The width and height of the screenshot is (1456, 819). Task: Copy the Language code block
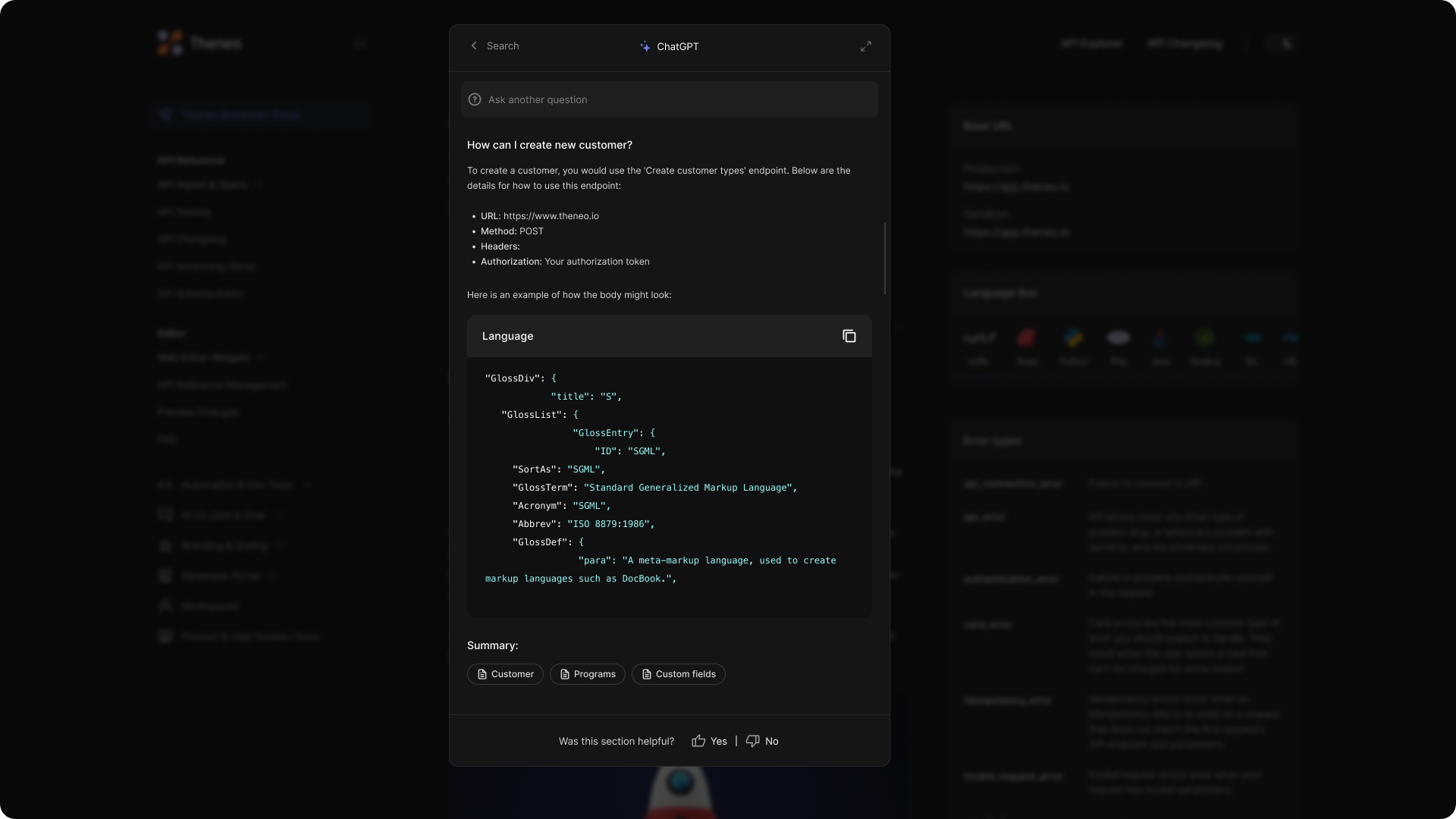coord(849,336)
